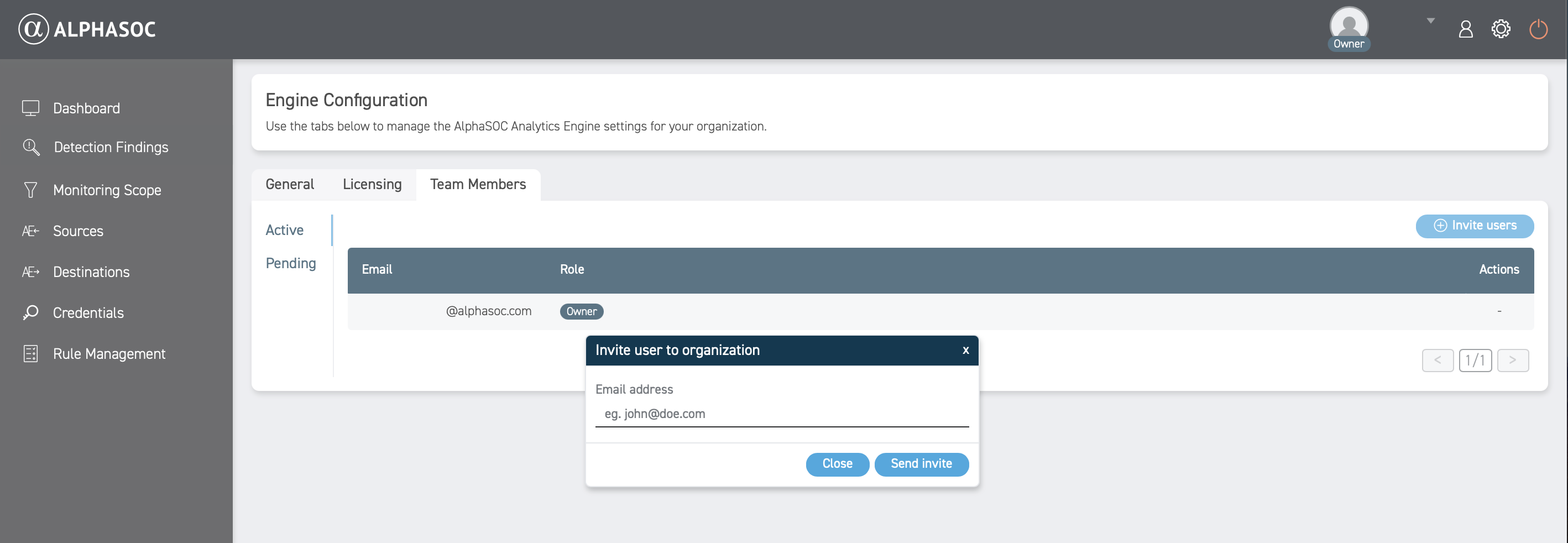This screenshot has width=1568, height=543.
Task: Open the user profile icon in header
Action: coord(1465,29)
